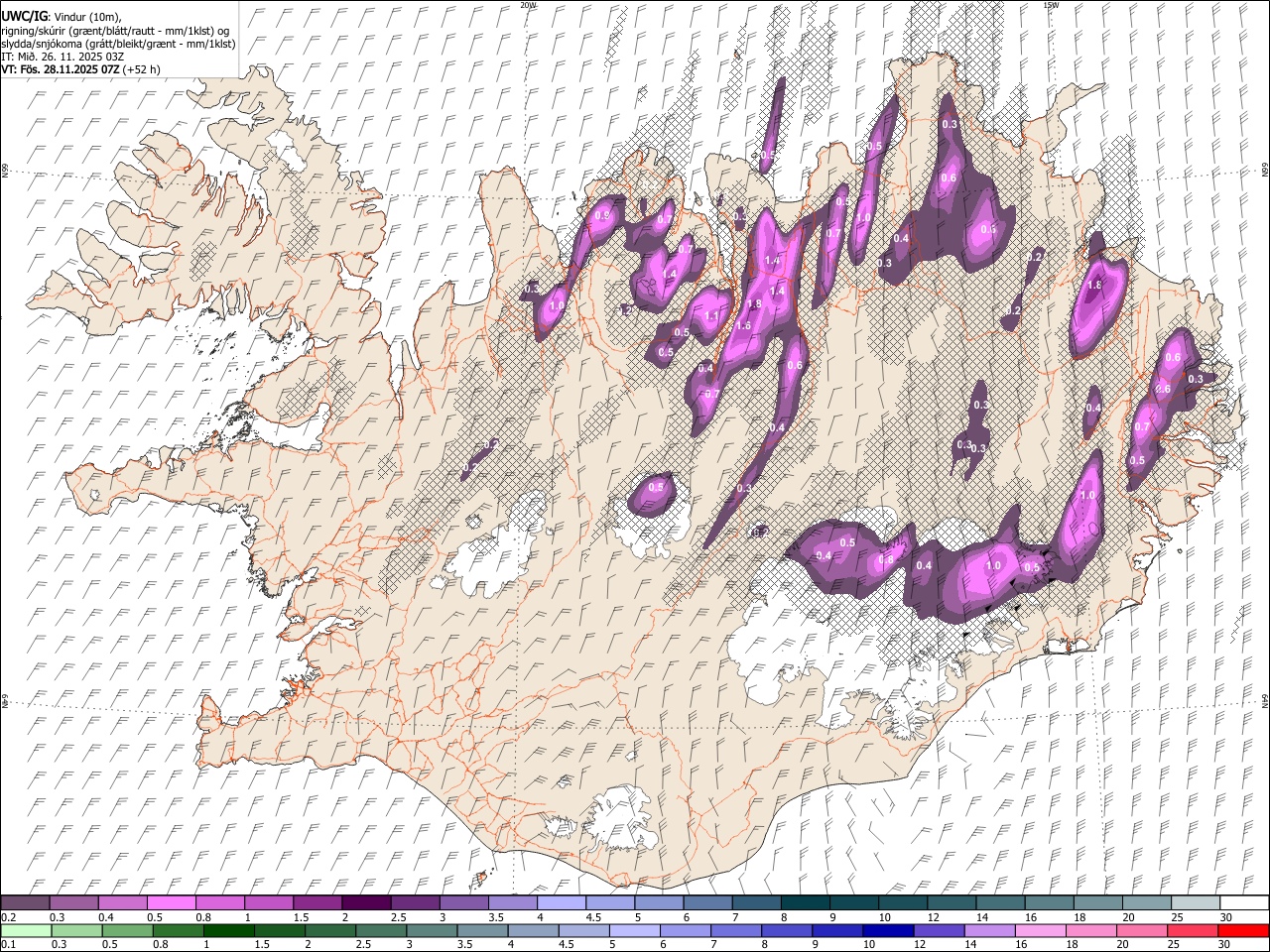Click the dark teal 8 swatch in upper legend
The image size is (1270, 952).
pyautogui.click(x=805, y=903)
